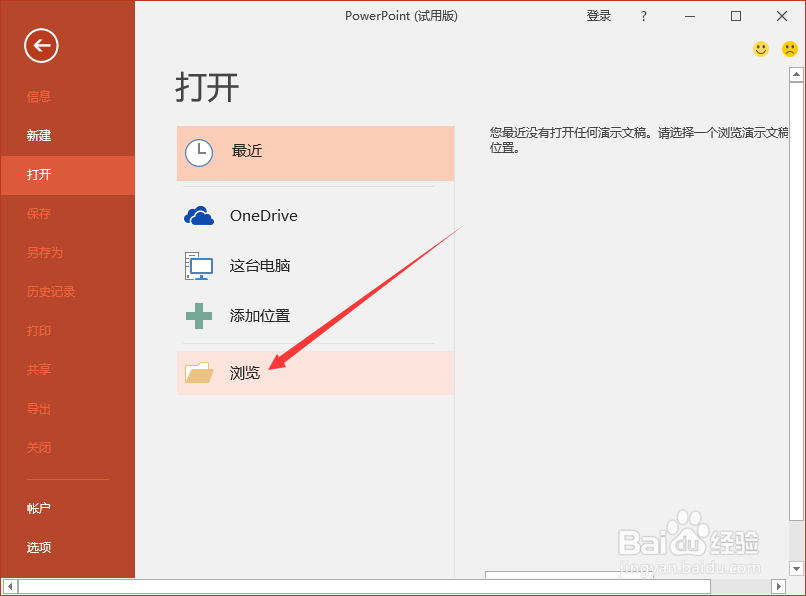Select 打开 in the sidebar
The height and width of the screenshot is (596, 806).
[x=39, y=174]
